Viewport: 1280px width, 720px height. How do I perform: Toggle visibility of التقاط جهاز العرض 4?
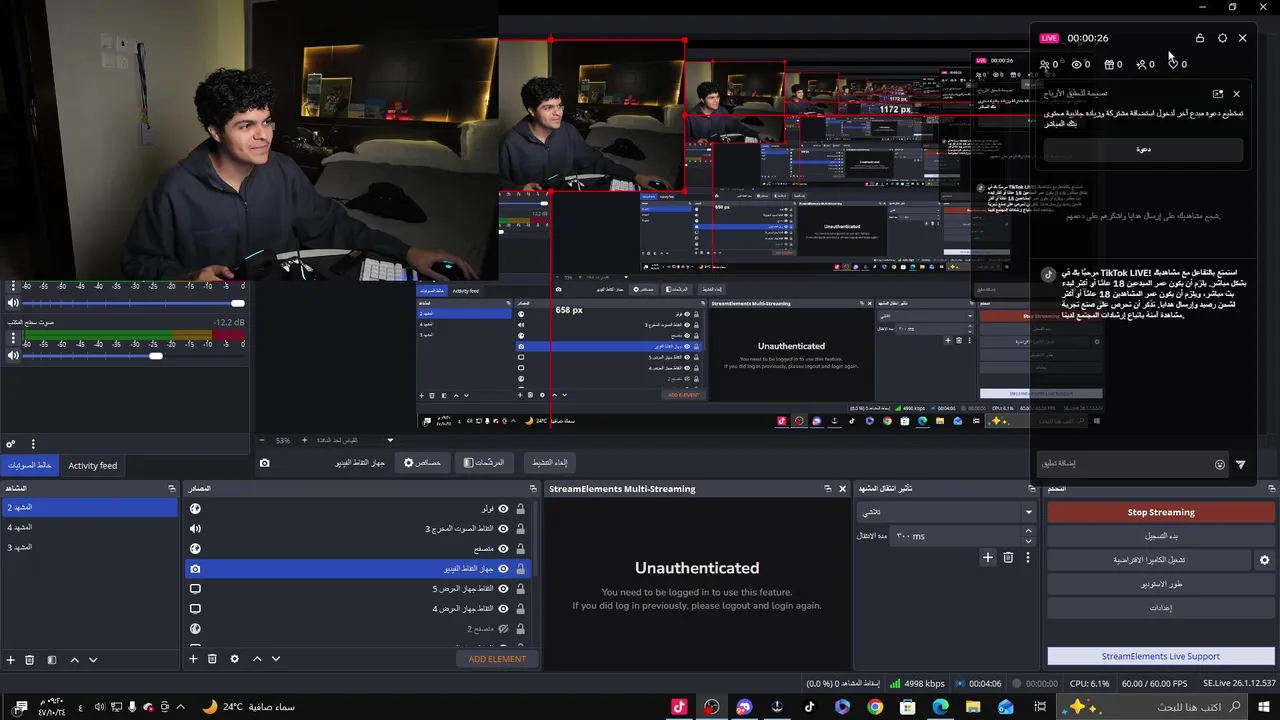point(503,609)
